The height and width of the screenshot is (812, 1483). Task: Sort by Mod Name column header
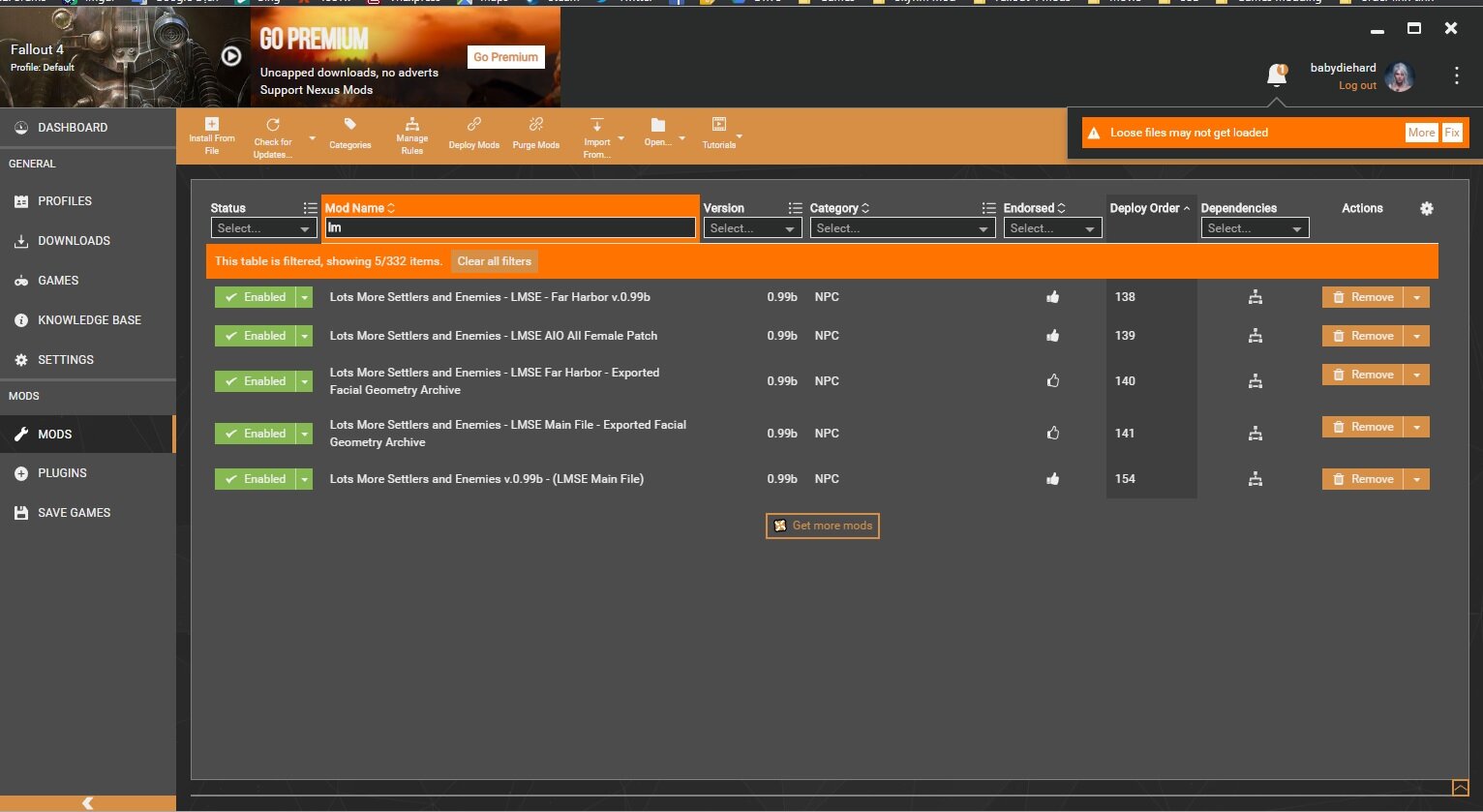(360, 208)
